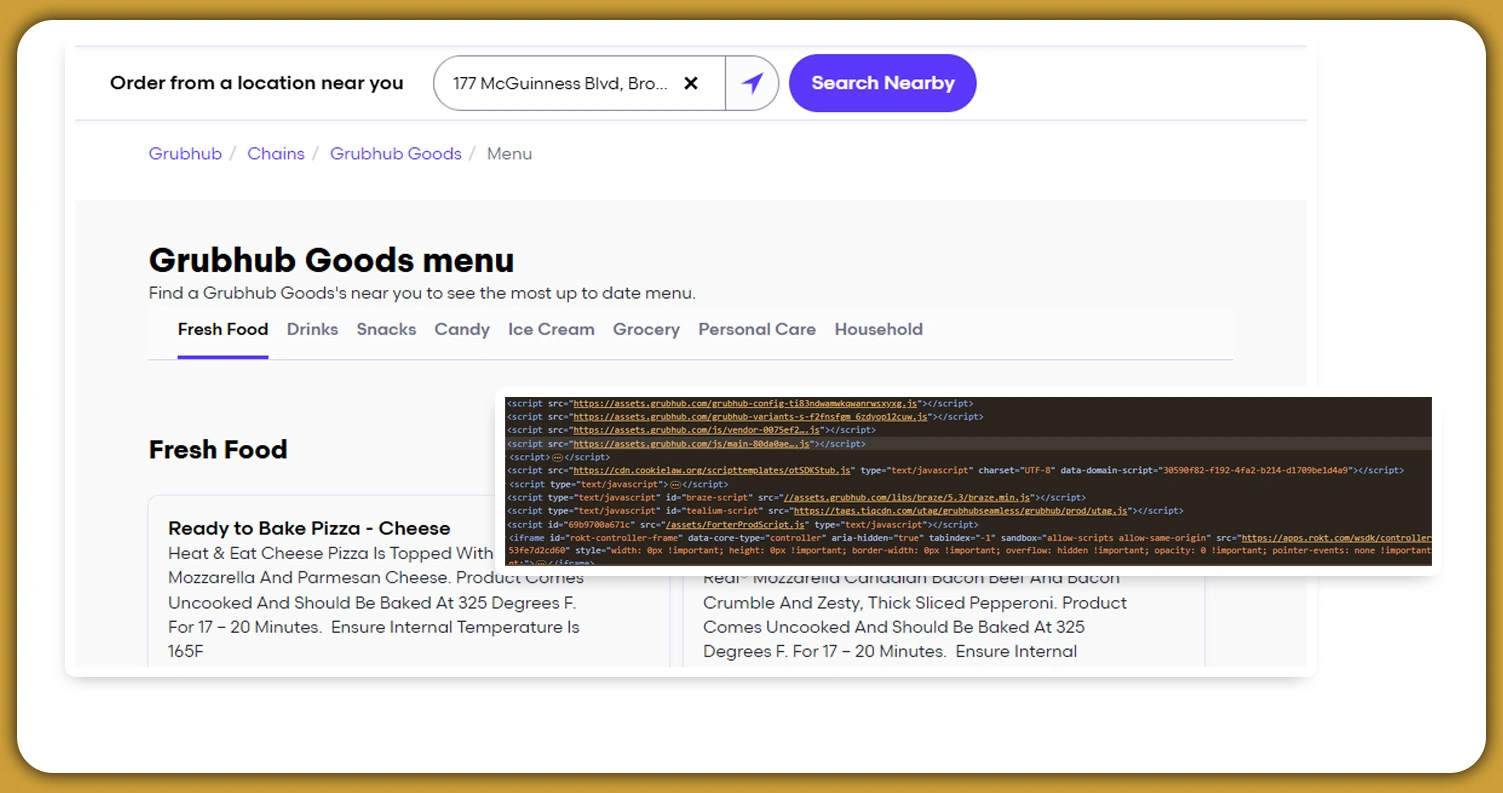Open the Grubhub Goods breadcrumb link
Viewport: 1503px width, 793px height.
pyautogui.click(x=395, y=153)
